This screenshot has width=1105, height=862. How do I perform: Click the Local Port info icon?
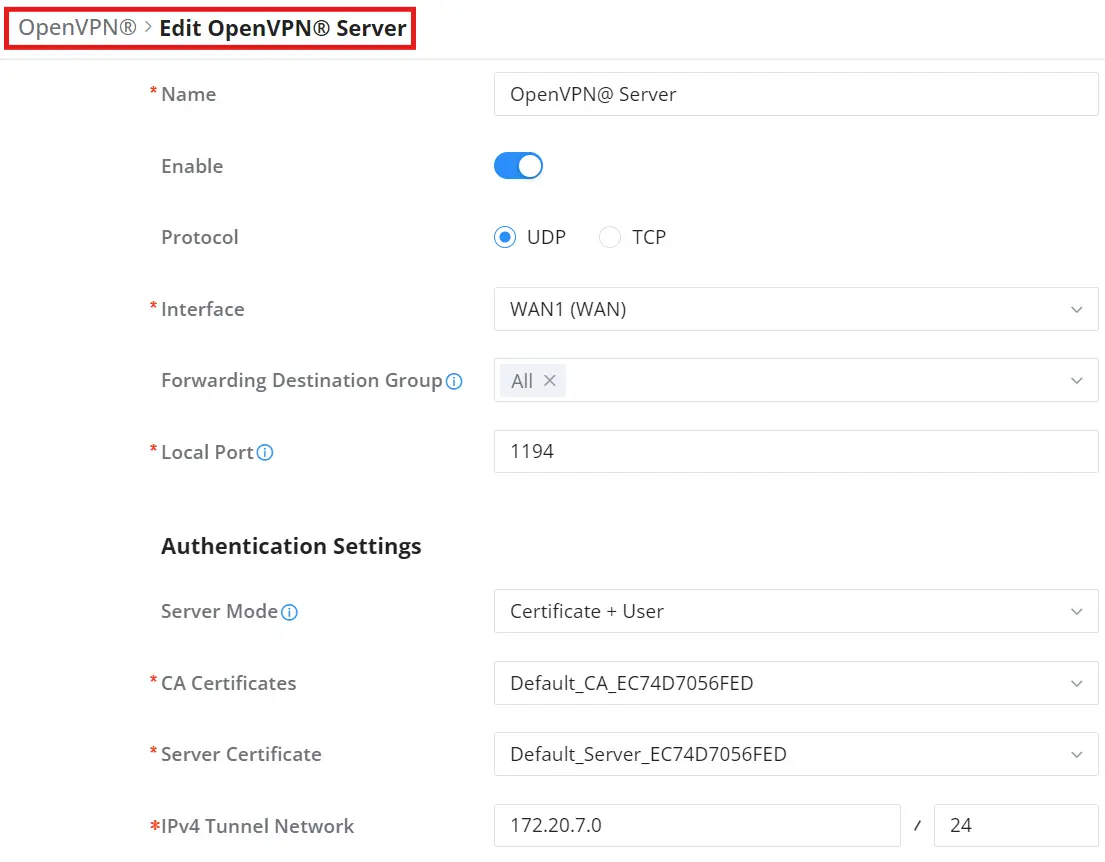tap(265, 452)
